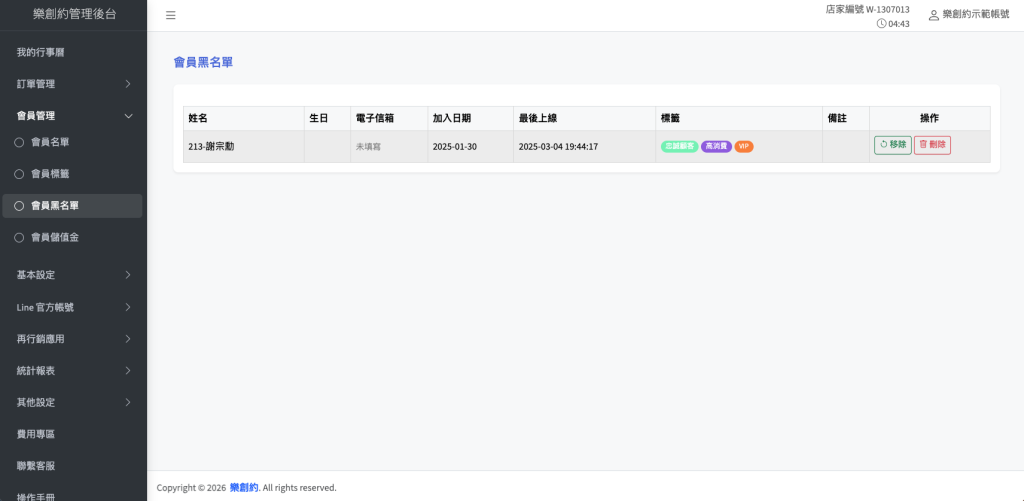1024x501 pixels.
Task: Click the clock icon beside 04:43
Action: [x=881, y=24]
